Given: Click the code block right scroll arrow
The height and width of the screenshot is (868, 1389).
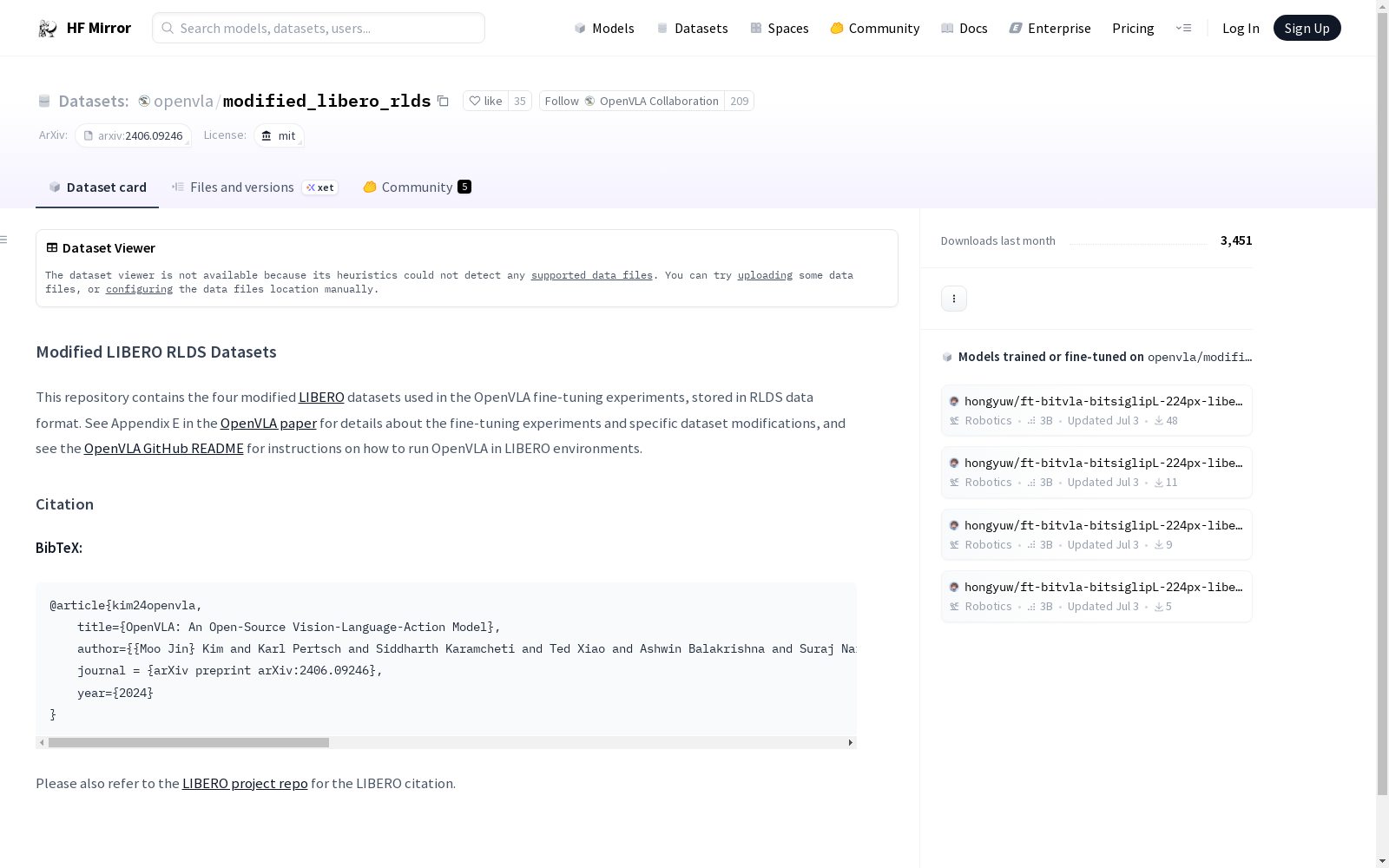Looking at the screenshot, I should pos(851,743).
